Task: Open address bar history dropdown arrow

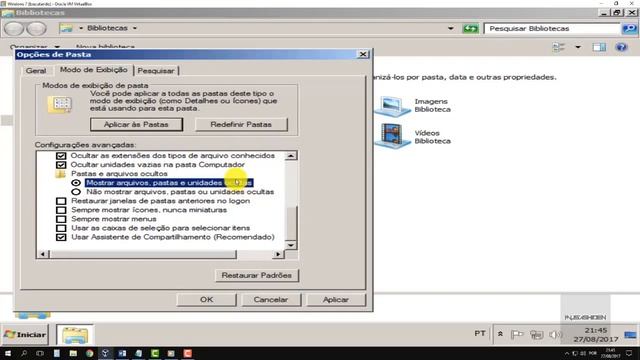Action: click(451, 29)
